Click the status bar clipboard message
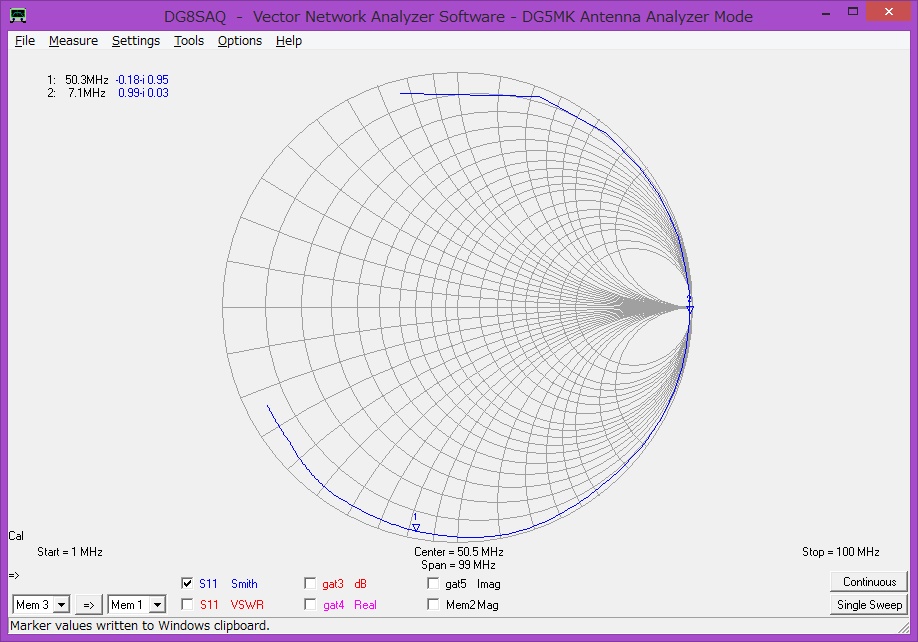The image size is (918, 642). coord(139,626)
